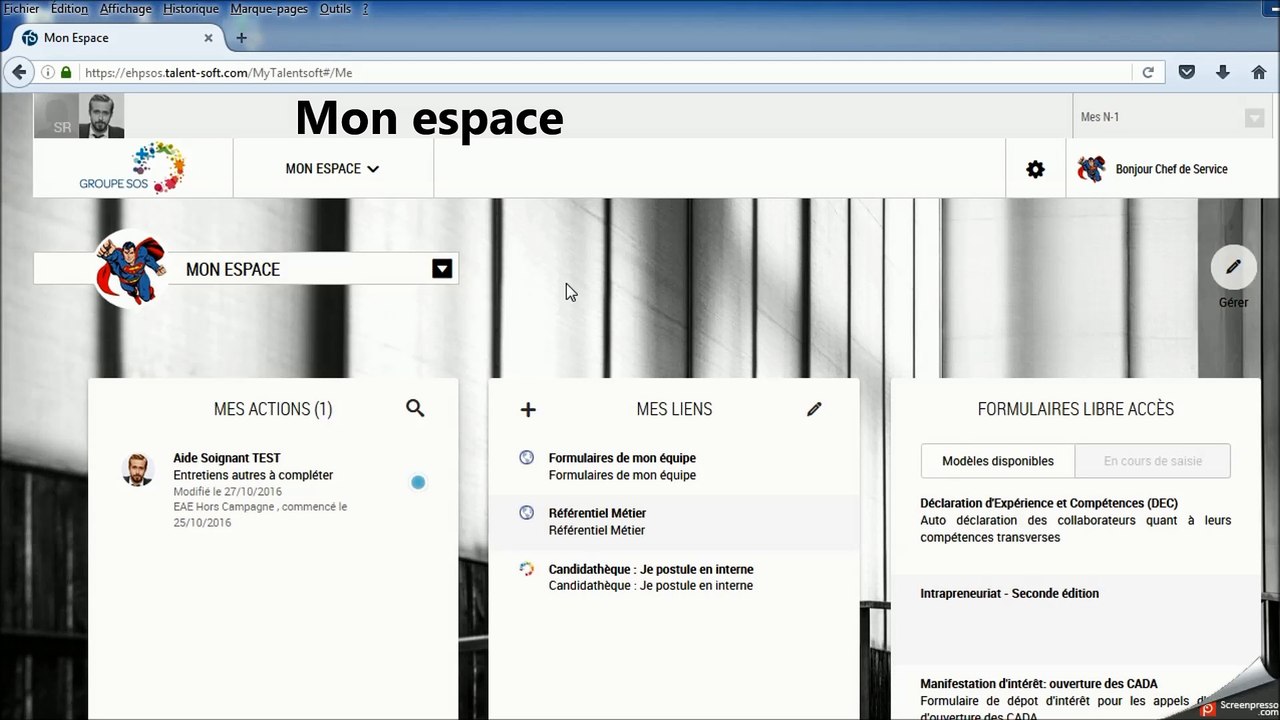Click the Candidathèque colorful circle icon

pyautogui.click(x=527, y=569)
